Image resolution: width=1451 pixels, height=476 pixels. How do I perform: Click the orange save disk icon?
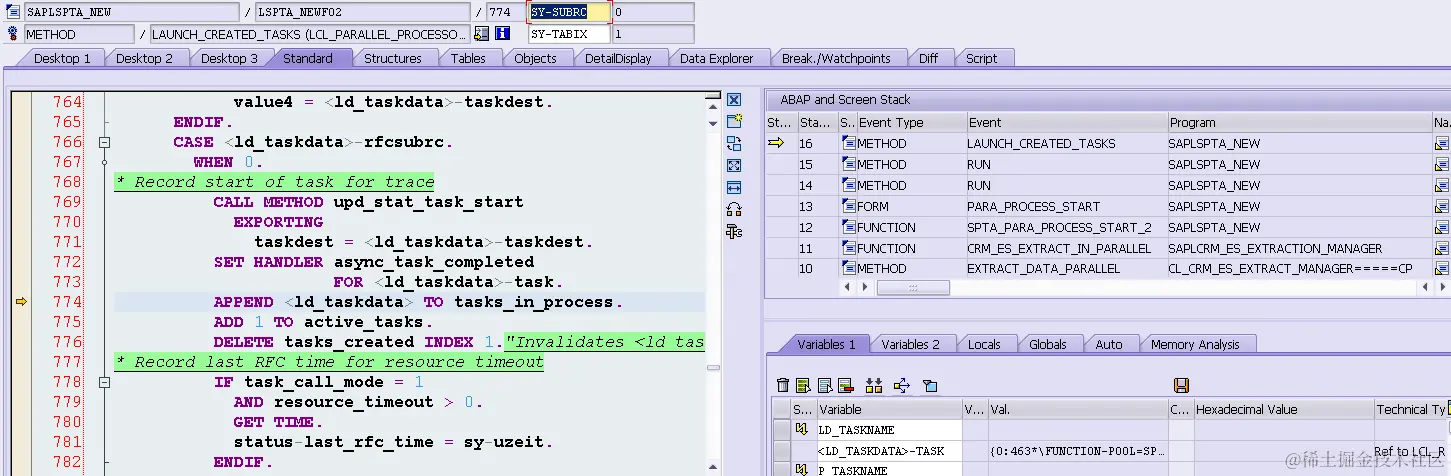pos(1181,385)
